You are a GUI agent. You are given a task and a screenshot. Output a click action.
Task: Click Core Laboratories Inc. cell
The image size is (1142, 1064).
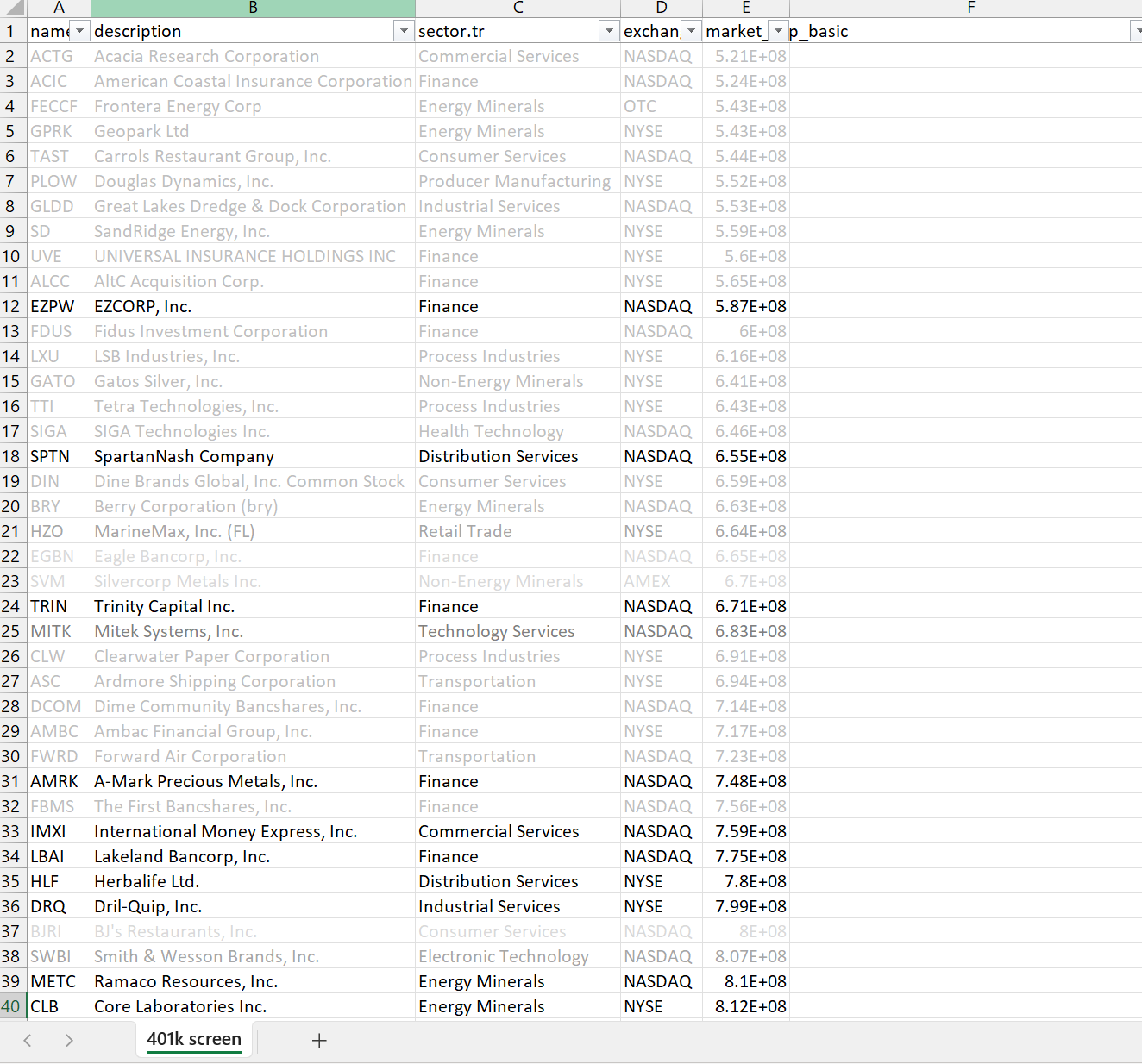[253, 1006]
